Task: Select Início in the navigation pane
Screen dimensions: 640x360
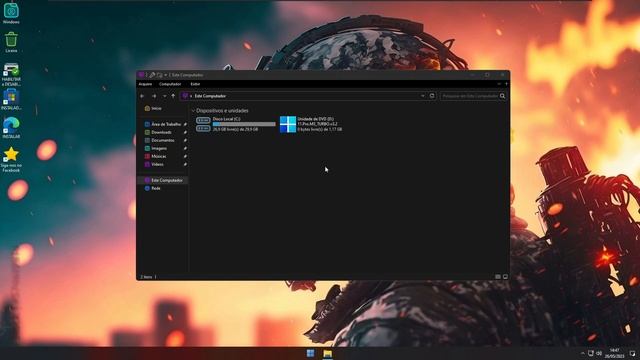Action: point(153,109)
